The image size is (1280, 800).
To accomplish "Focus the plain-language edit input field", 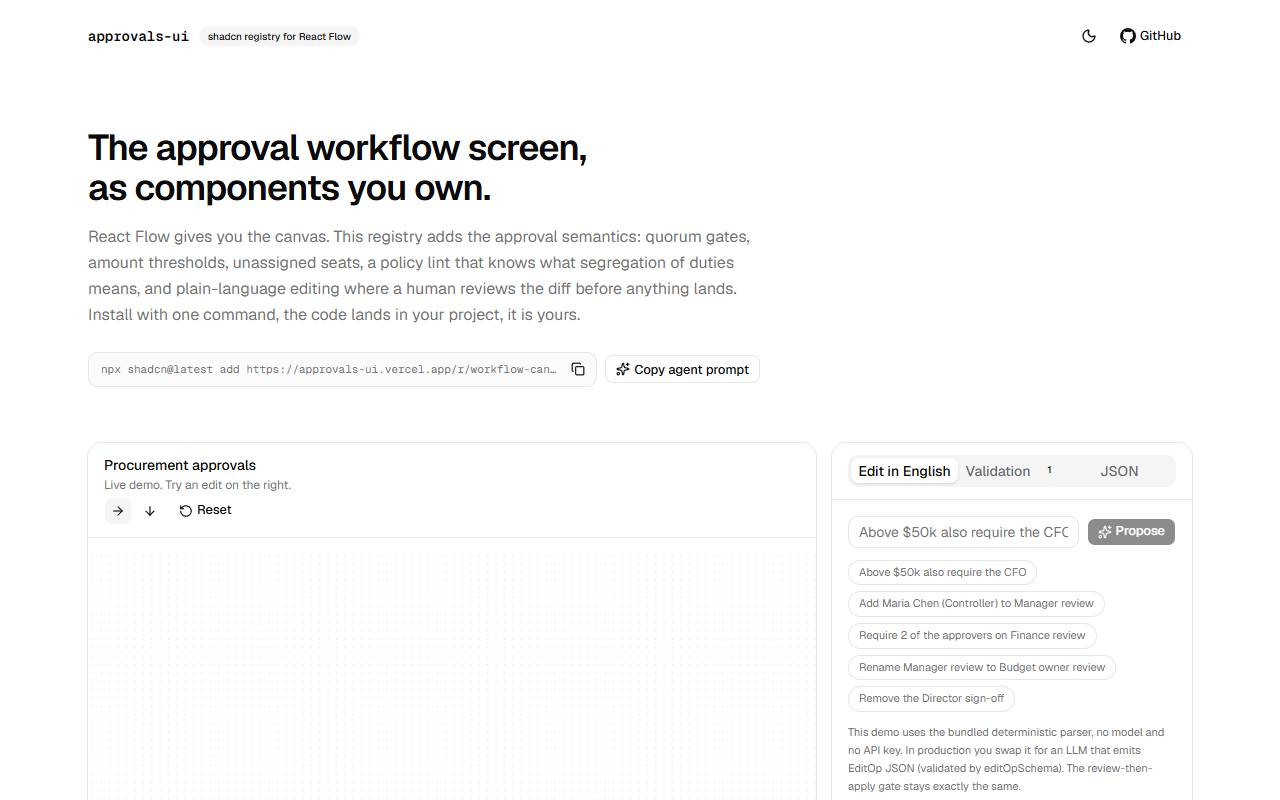I will [x=964, y=532].
